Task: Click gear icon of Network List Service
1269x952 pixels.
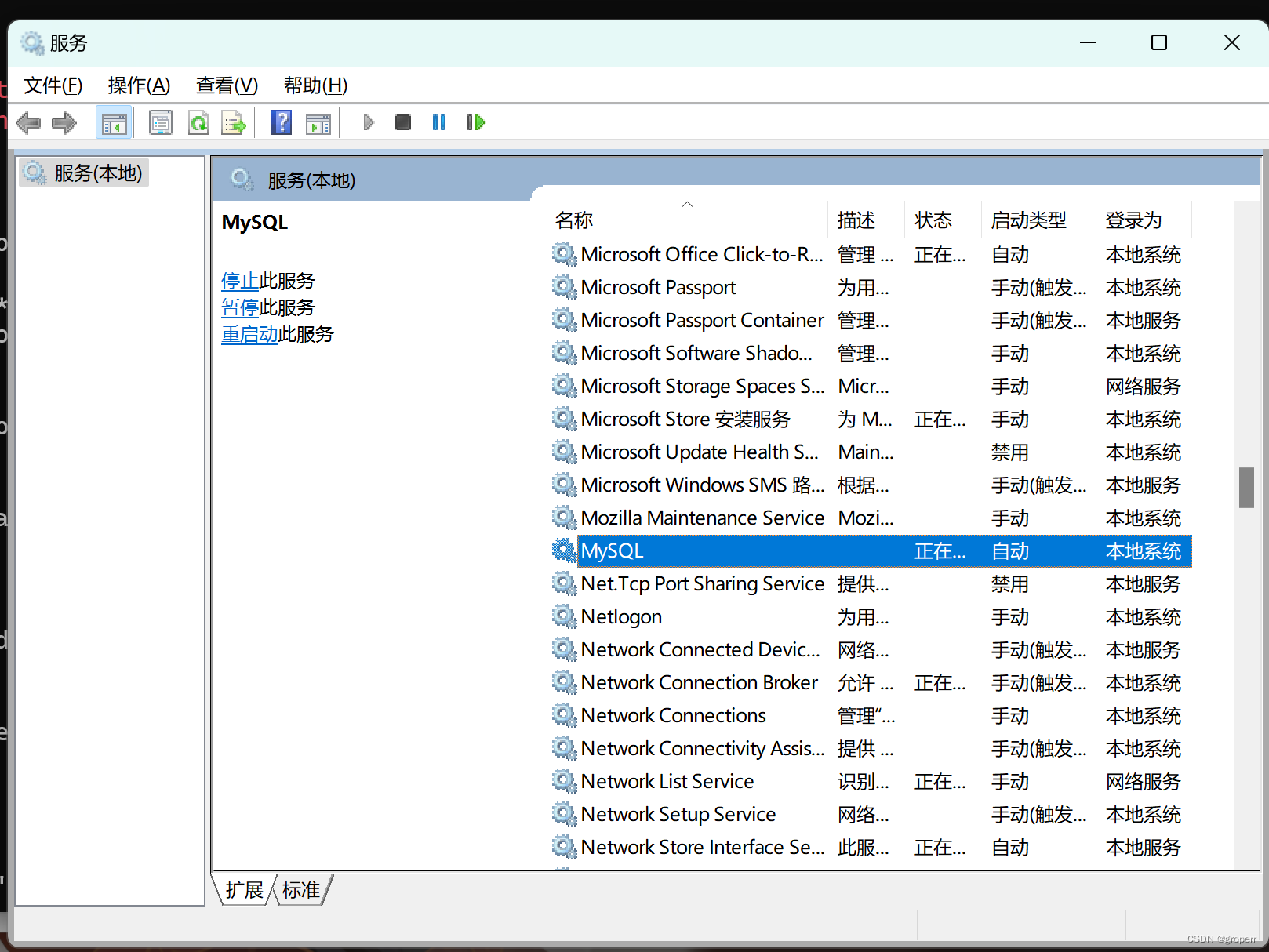Action: pos(563,781)
